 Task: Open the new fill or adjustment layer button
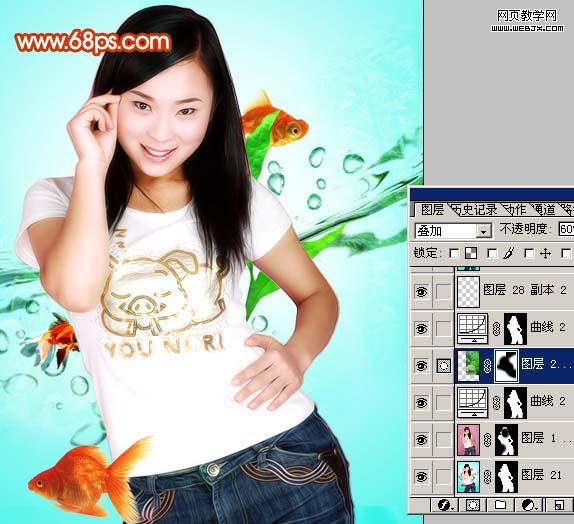529,505
